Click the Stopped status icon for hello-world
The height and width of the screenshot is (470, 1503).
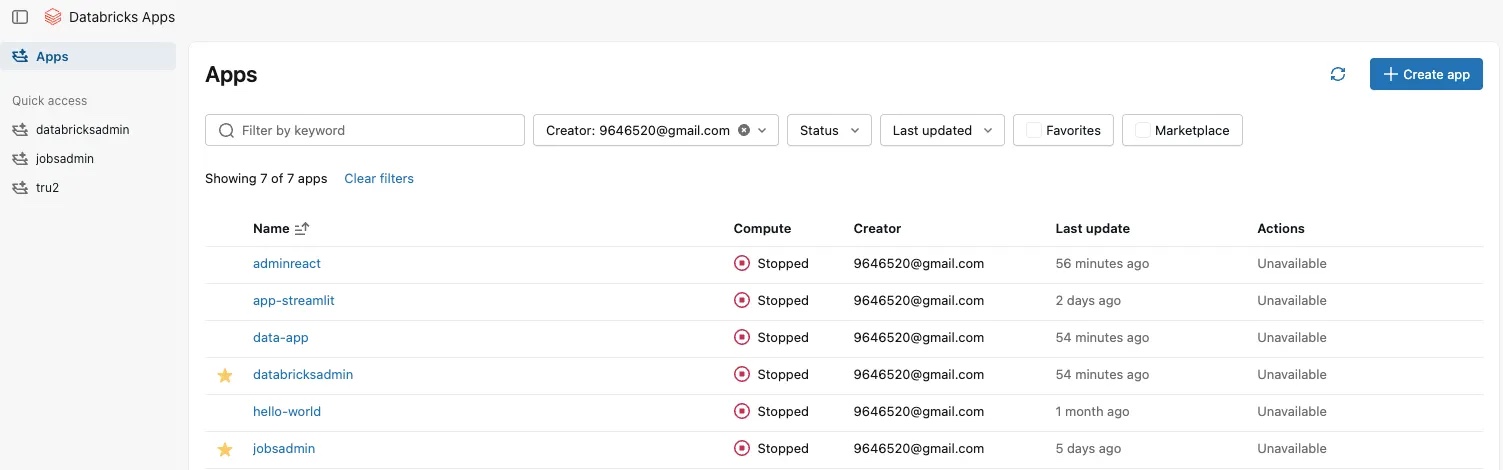pos(742,412)
